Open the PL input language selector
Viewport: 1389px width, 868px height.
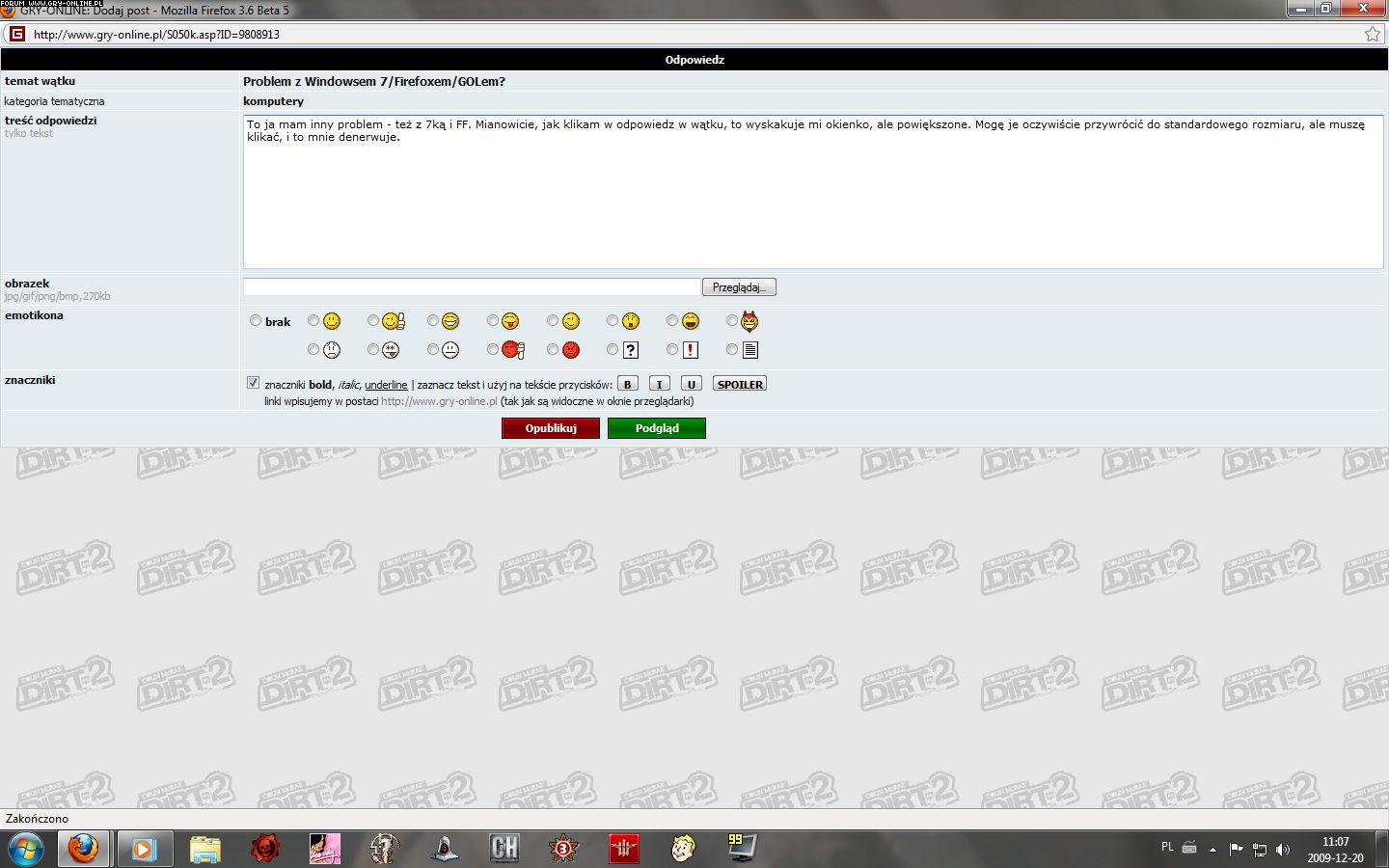click(1167, 847)
